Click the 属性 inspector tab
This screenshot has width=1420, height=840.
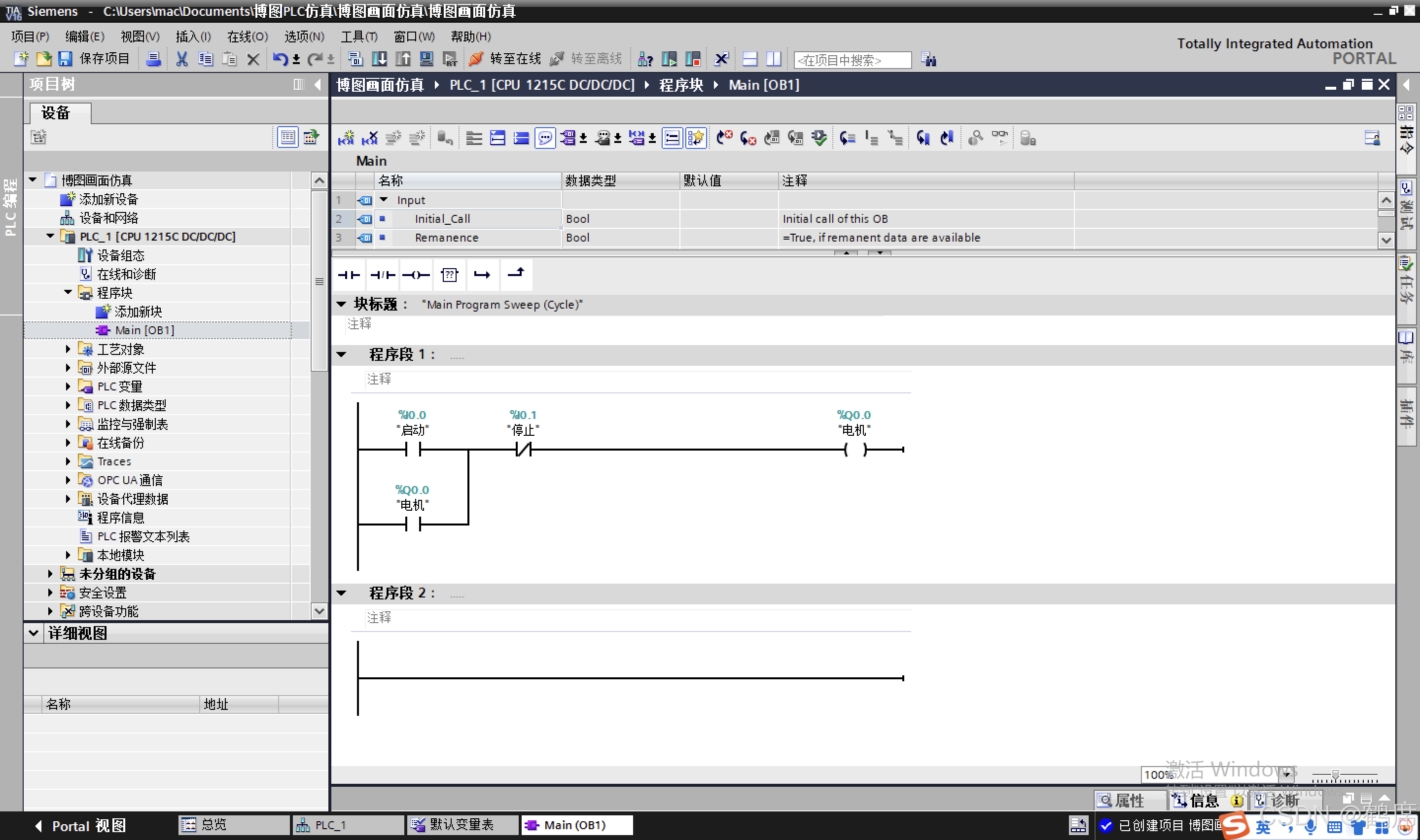(x=1124, y=801)
